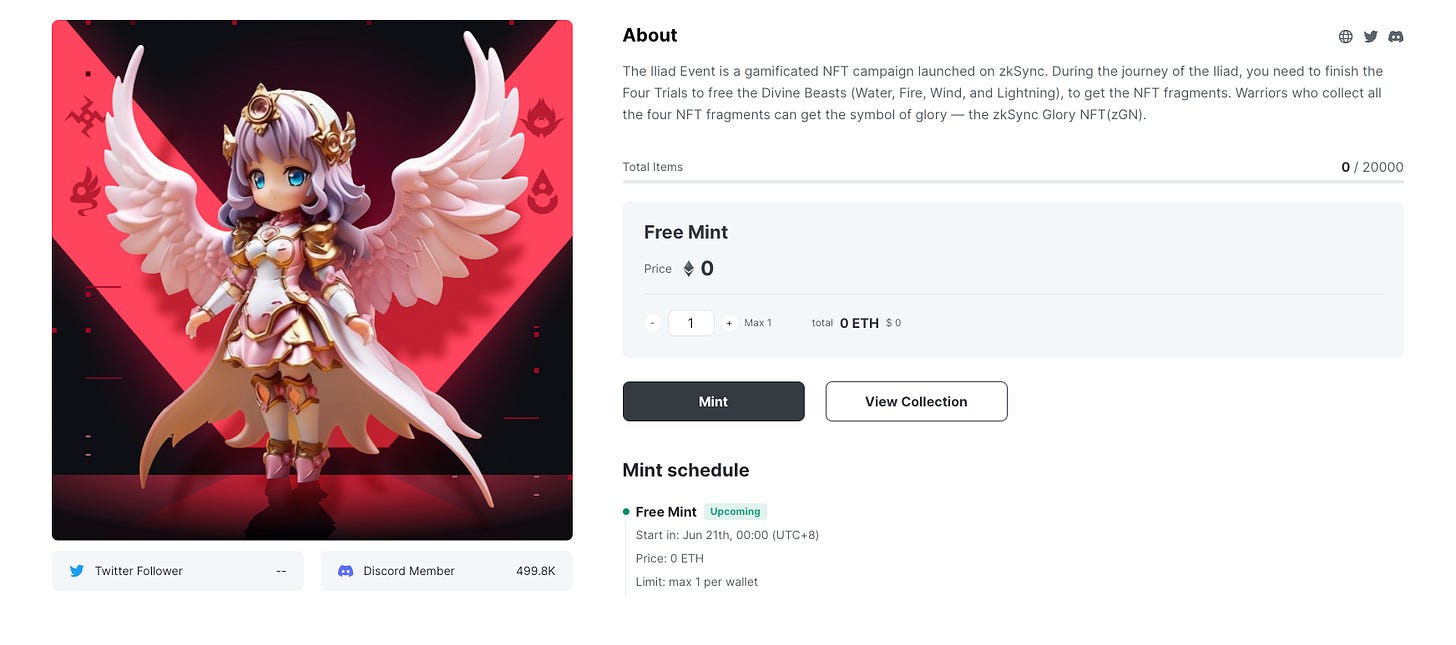Screen dimensions: 1456x645
Task: Open the Twitter icon next to About
Action: (x=1371, y=37)
